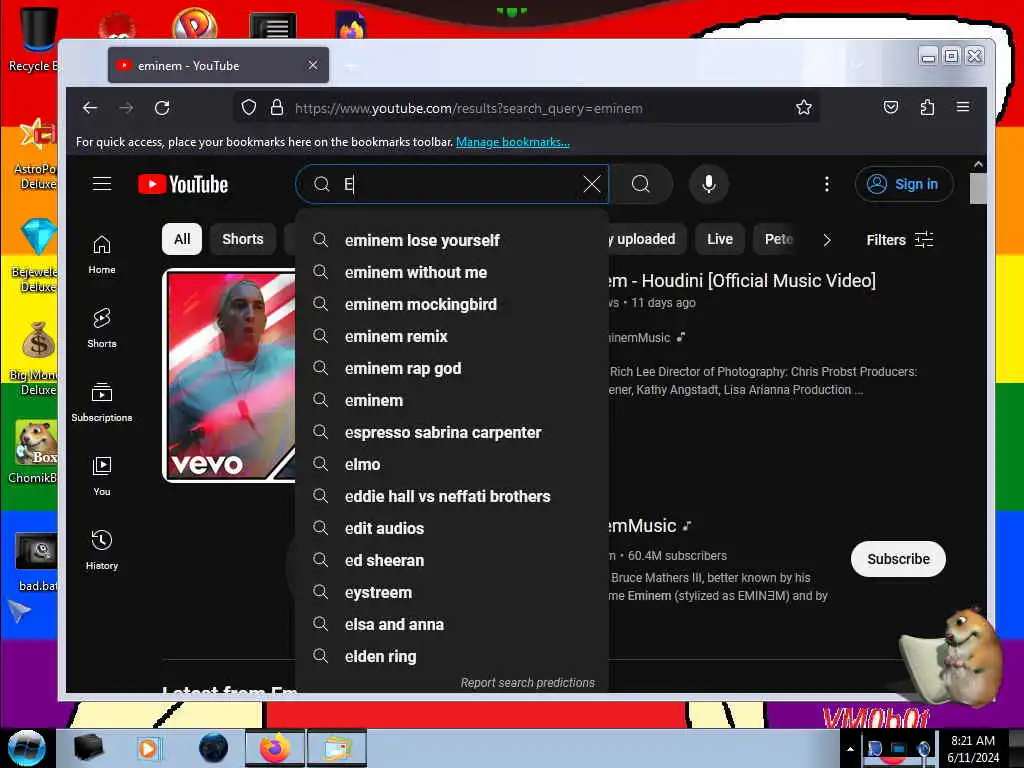Open YouTube settings three-dot menu
Viewport: 1024px width, 768px height.
pos(827,184)
